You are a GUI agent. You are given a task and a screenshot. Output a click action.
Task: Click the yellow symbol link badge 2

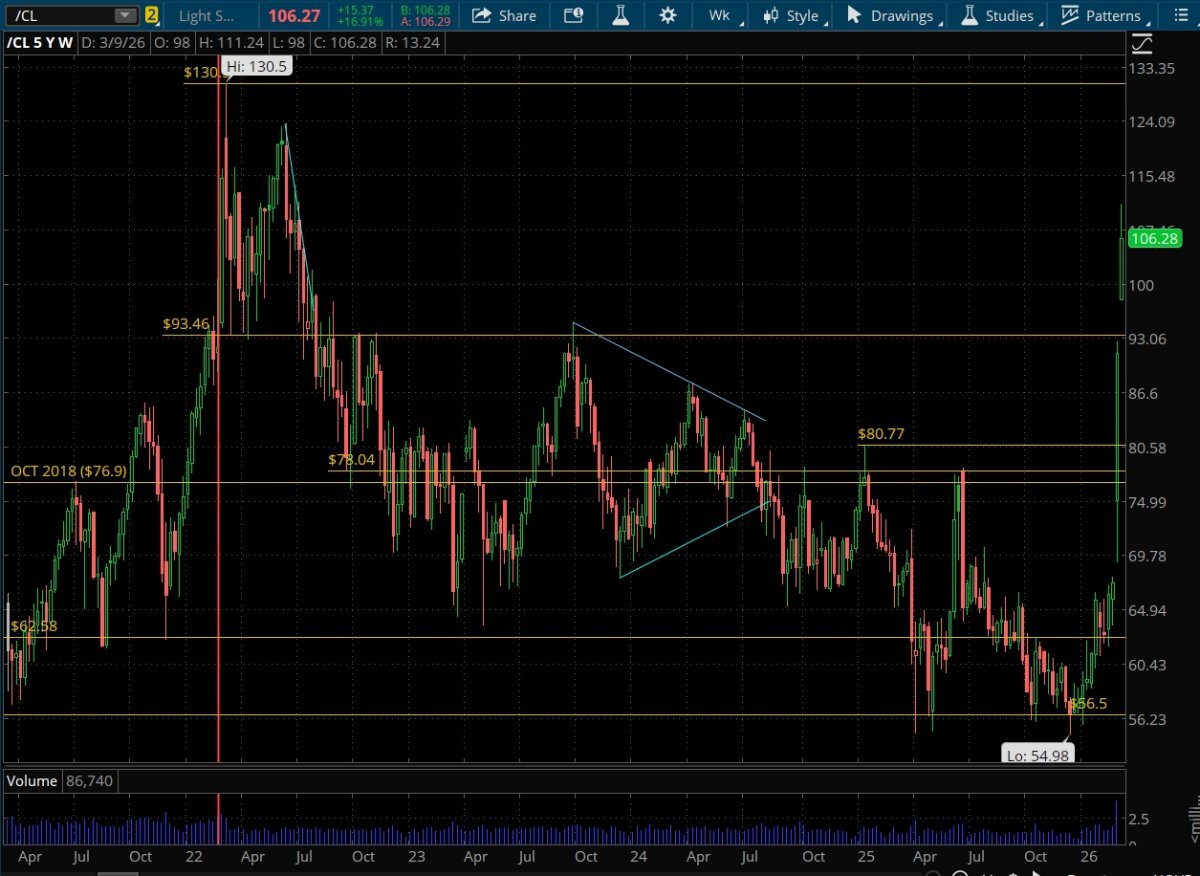[151, 15]
